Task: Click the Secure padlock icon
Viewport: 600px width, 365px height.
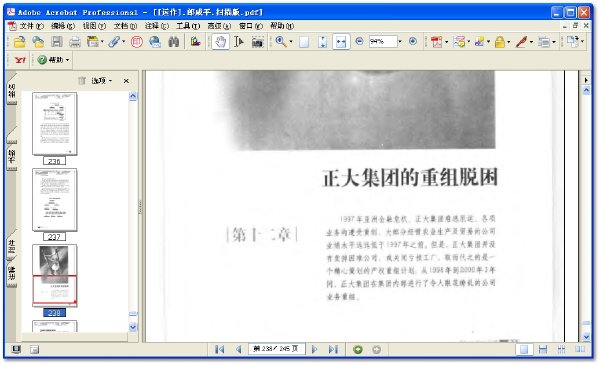Action: [x=499, y=42]
